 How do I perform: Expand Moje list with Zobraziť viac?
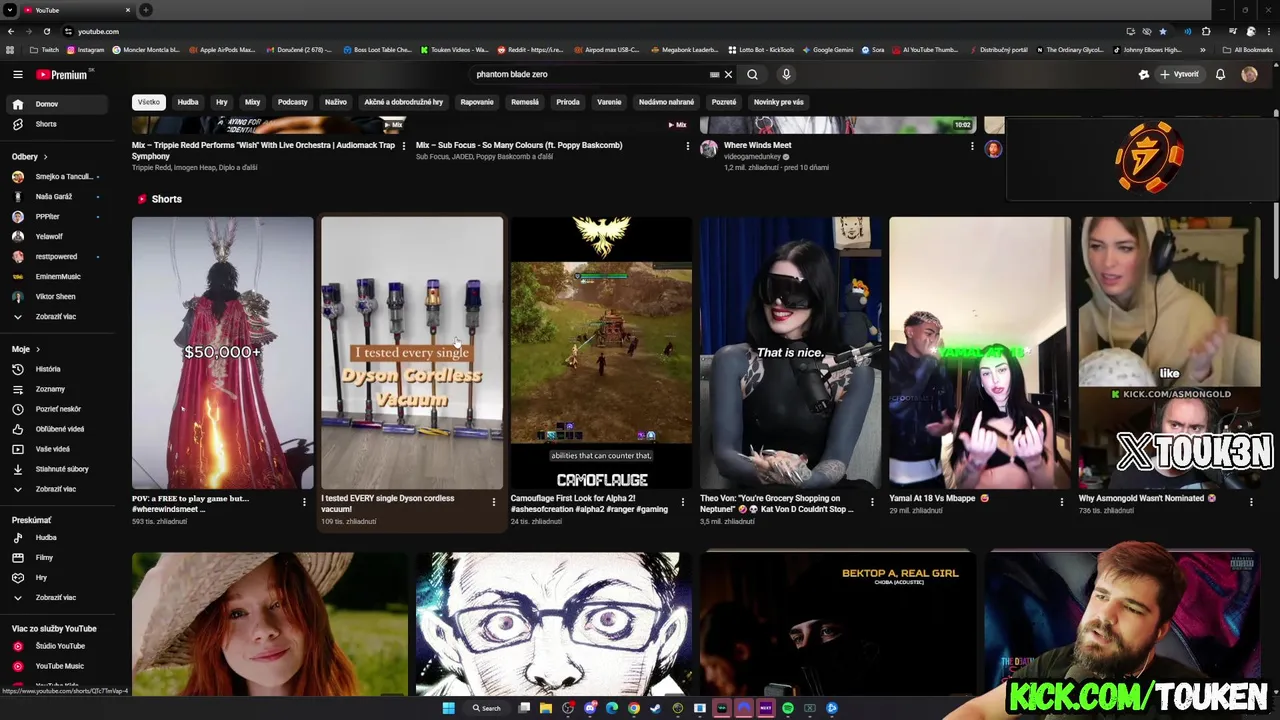[x=55, y=489]
